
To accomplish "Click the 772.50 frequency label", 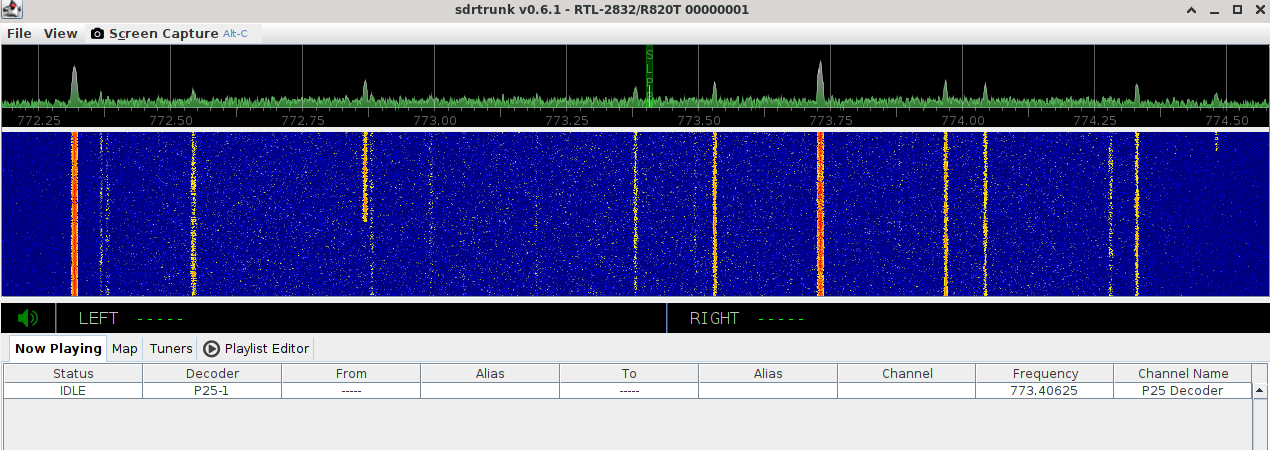I will click(x=170, y=120).
